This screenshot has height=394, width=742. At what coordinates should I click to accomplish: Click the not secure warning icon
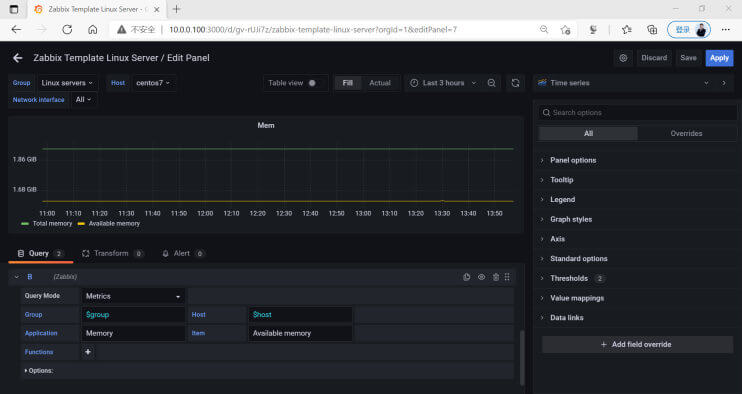pyautogui.click(x=122, y=29)
